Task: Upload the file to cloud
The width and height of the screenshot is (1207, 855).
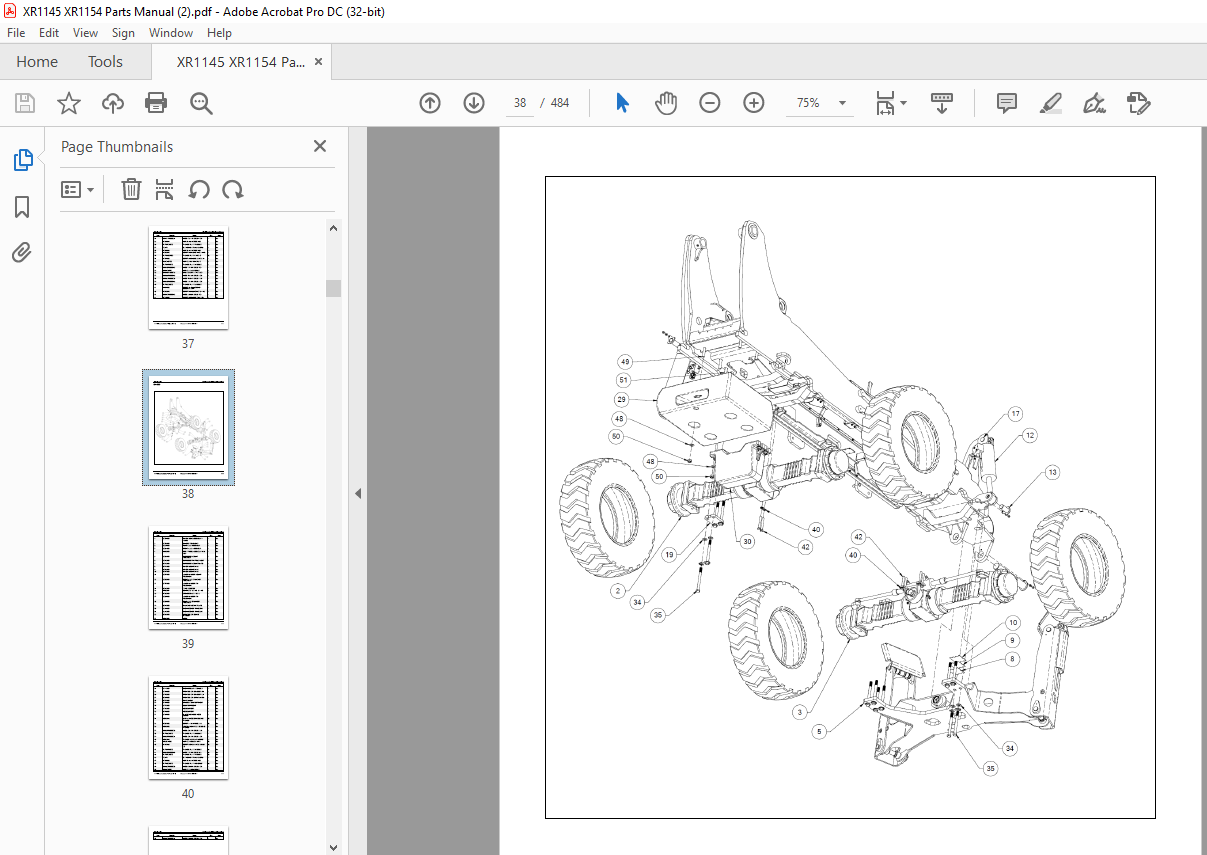Action: coord(113,103)
